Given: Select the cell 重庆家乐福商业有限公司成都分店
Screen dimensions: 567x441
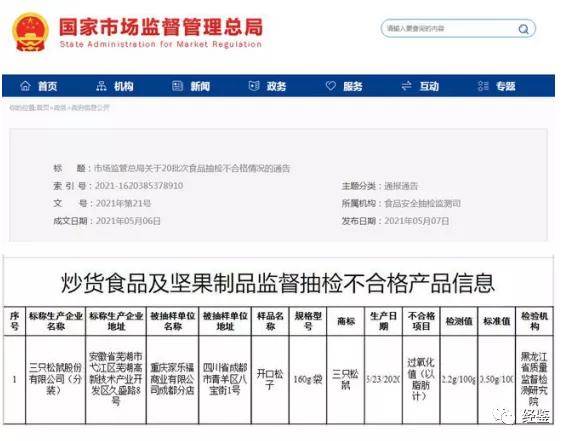Looking at the screenshot, I should pos(172,379).
